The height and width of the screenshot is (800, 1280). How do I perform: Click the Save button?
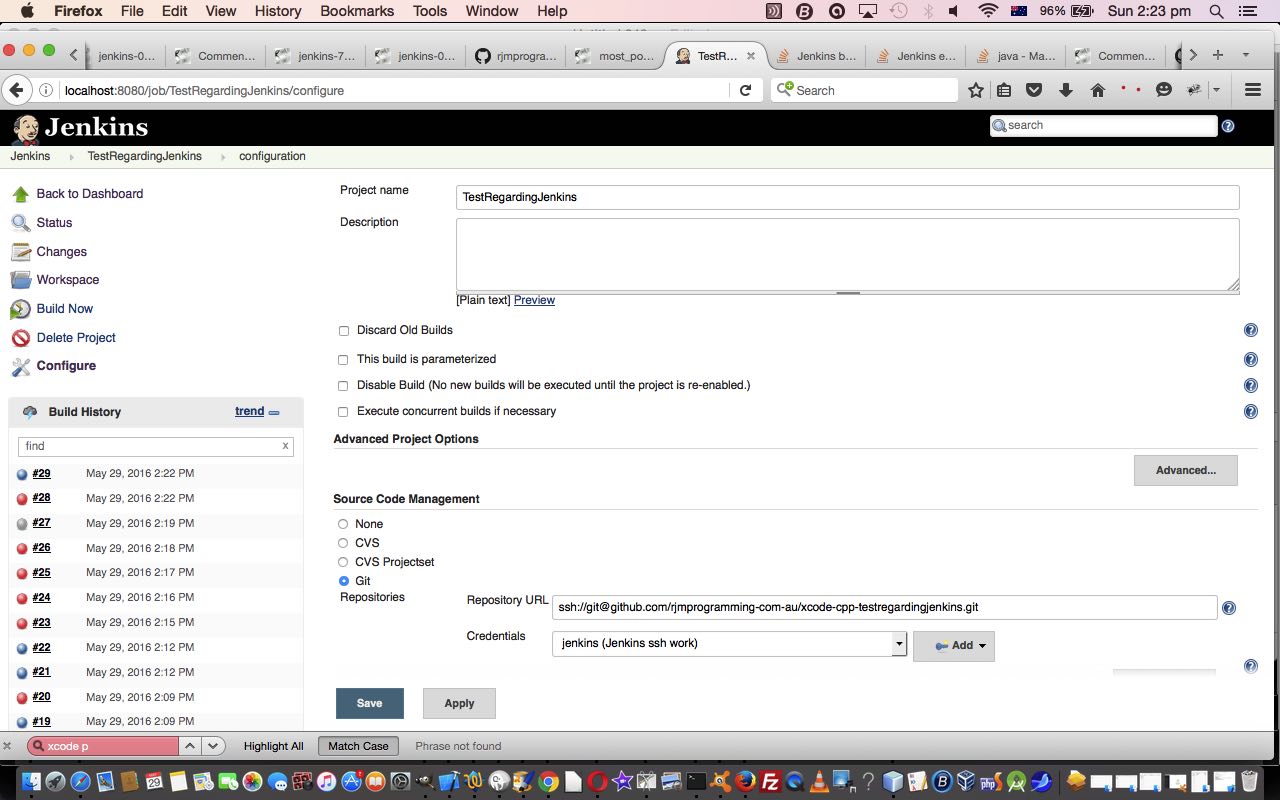click(x=370, y=703)
